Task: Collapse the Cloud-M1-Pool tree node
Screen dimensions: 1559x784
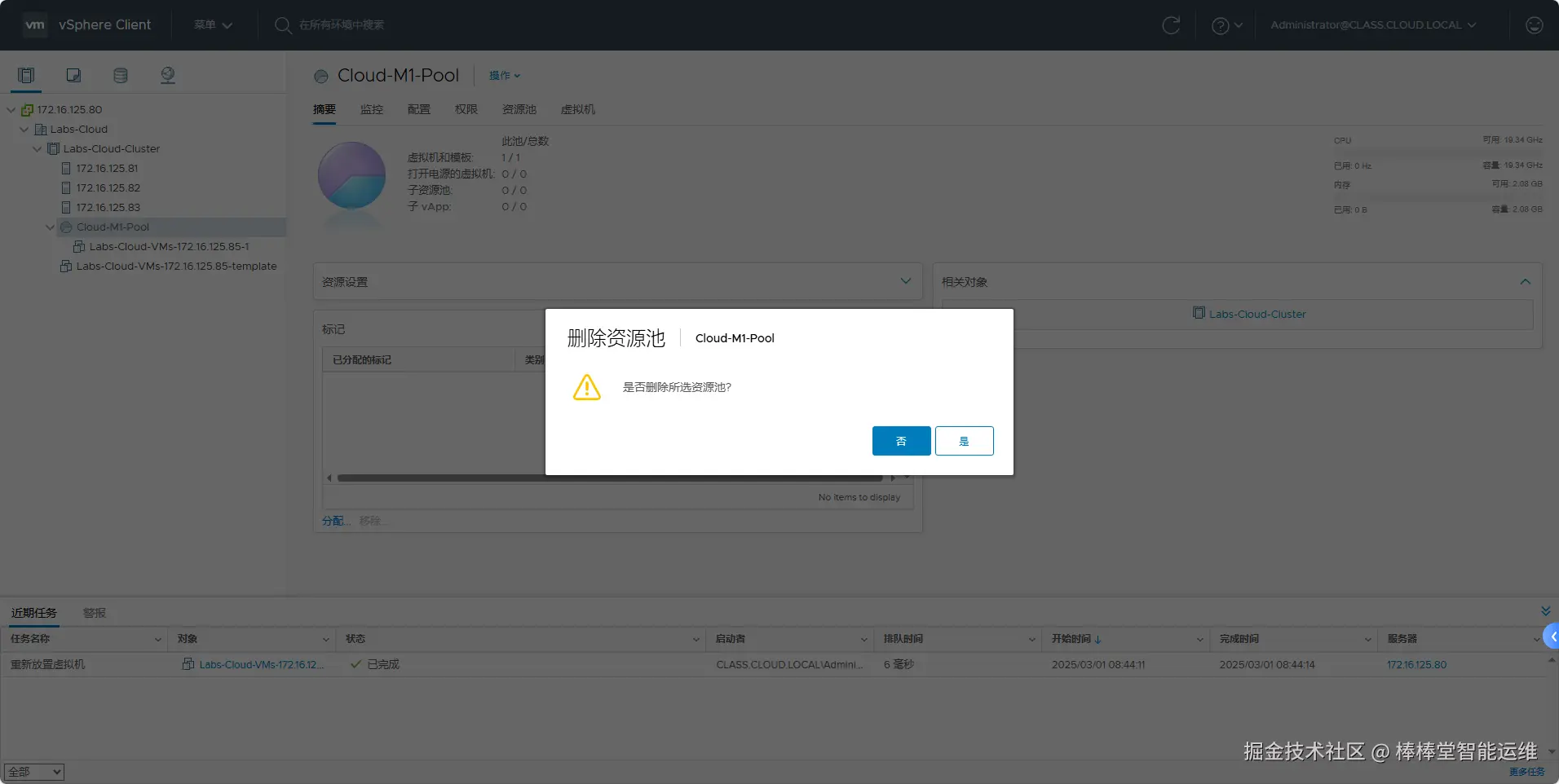Action: [51, 227]
